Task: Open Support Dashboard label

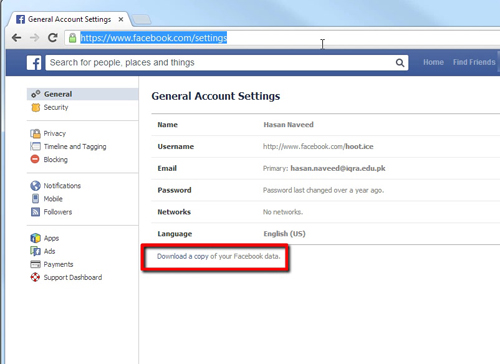Action: point(73,277)
